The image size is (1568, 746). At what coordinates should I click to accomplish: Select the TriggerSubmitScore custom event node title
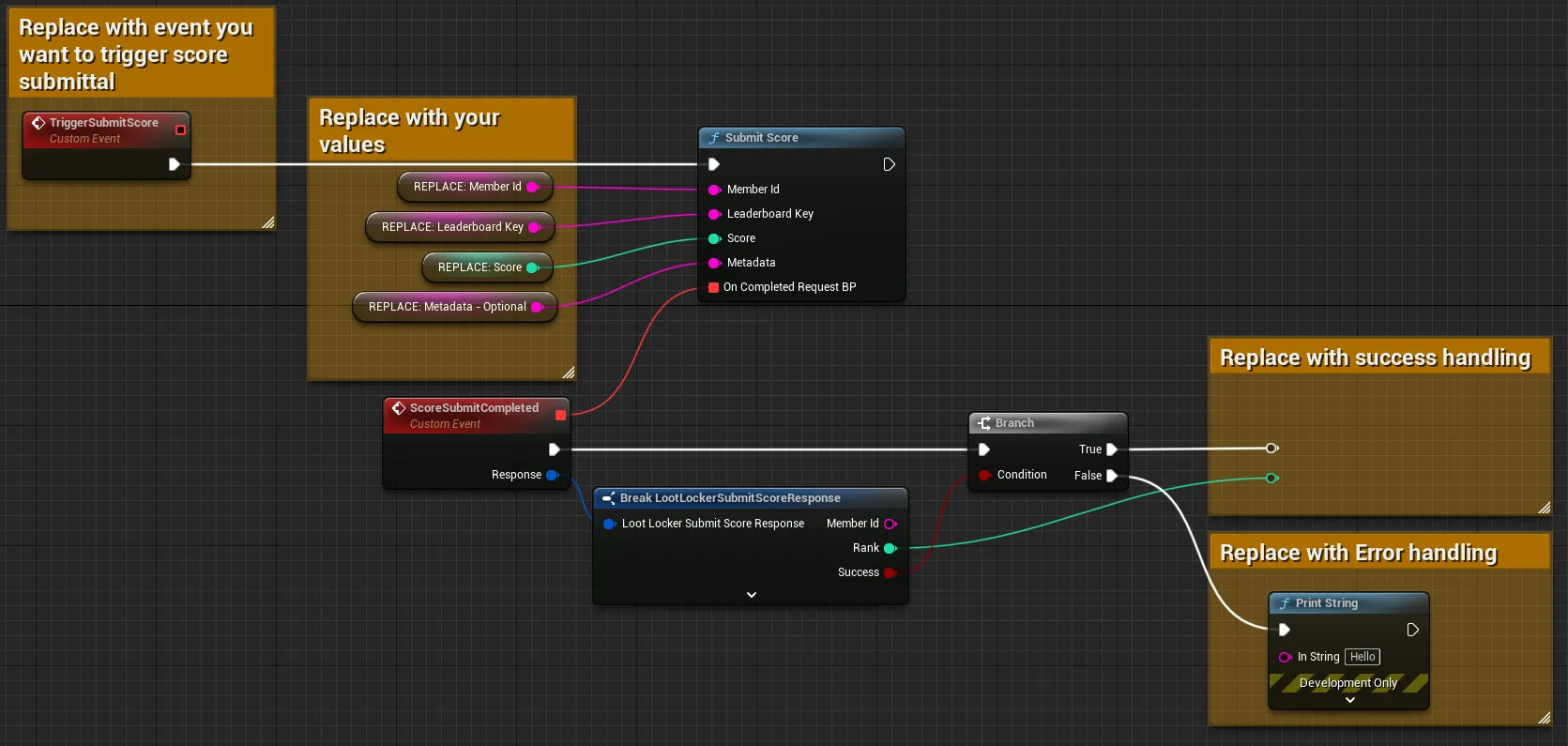coord(103,123)
